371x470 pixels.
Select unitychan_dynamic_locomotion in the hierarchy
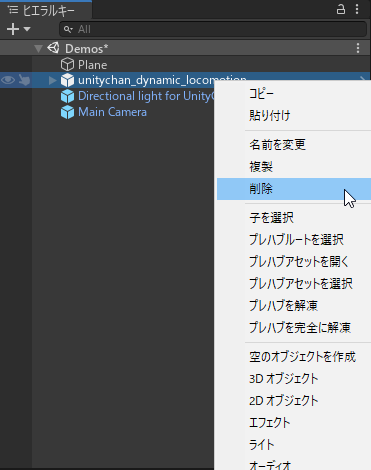pos(162,80)
